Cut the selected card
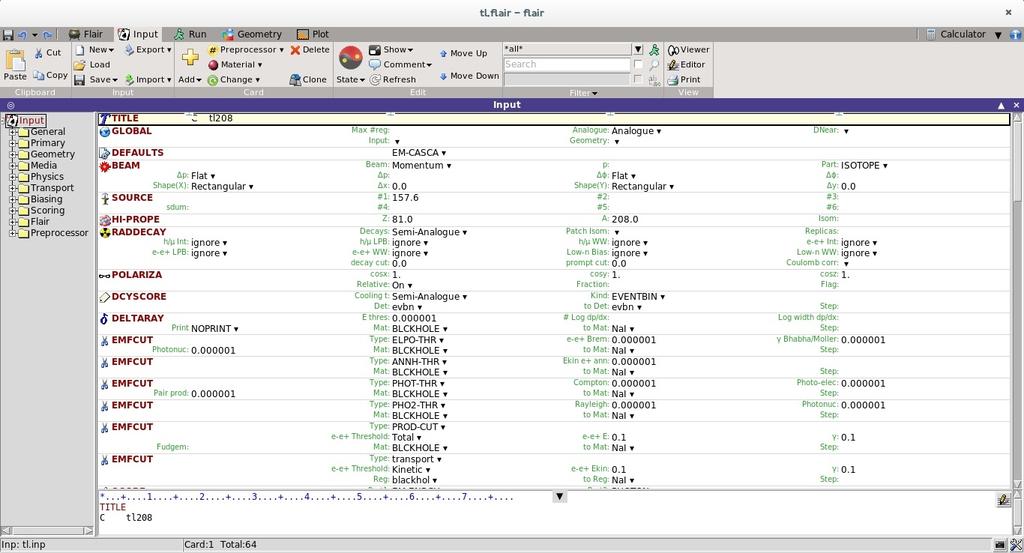 (x=48, y=52)
